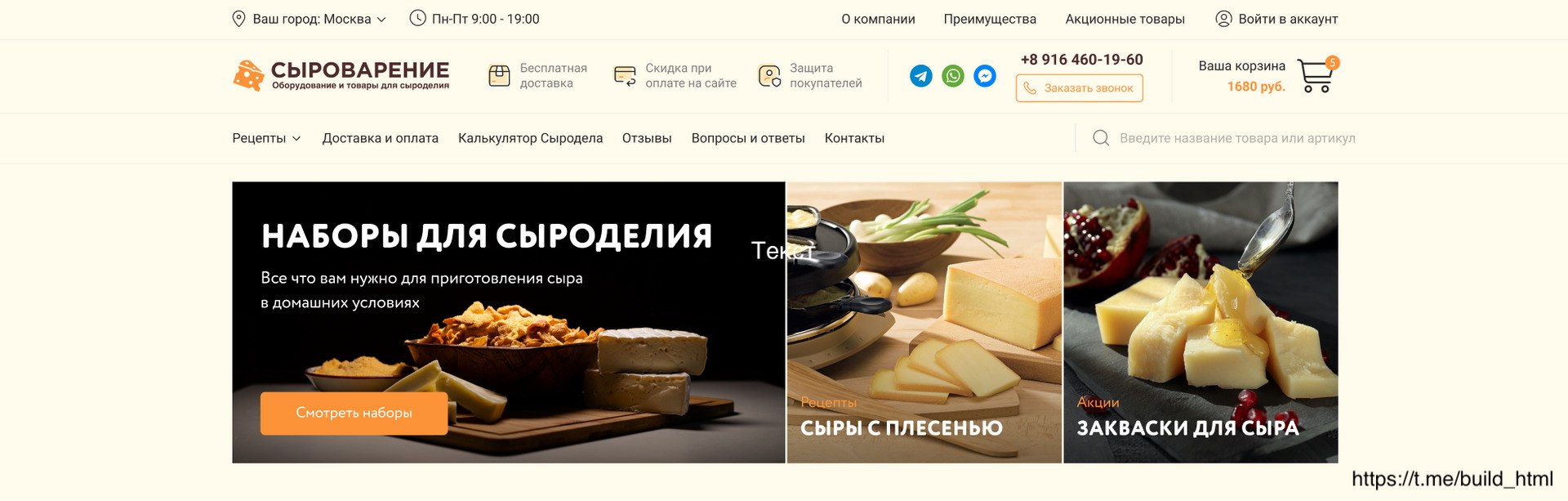Open the Сыры с плесенью banner

924,322
